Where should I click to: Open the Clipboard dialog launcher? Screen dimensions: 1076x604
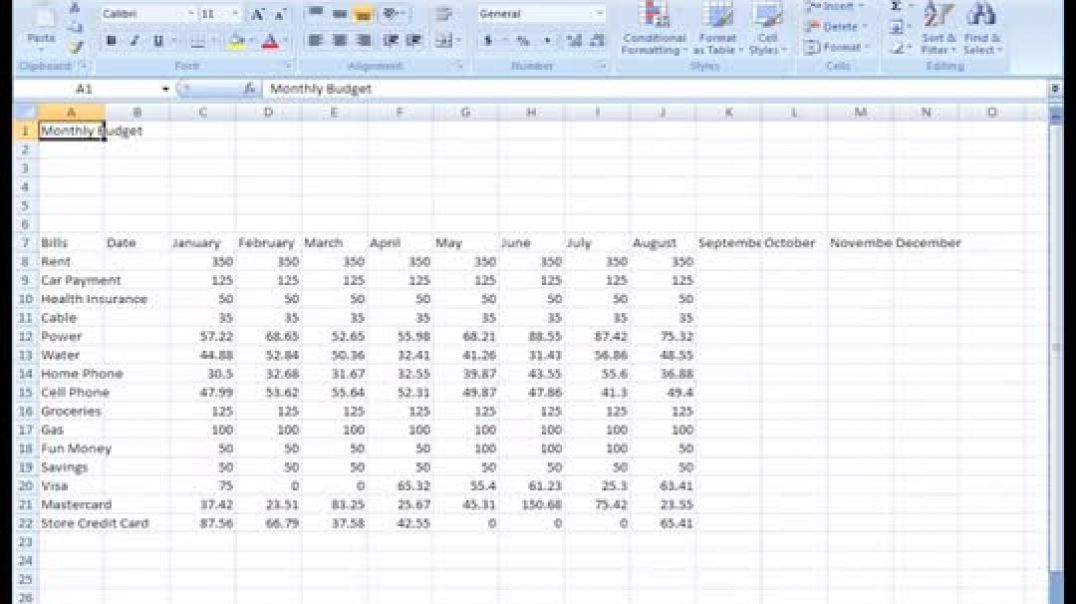point(82,66)
